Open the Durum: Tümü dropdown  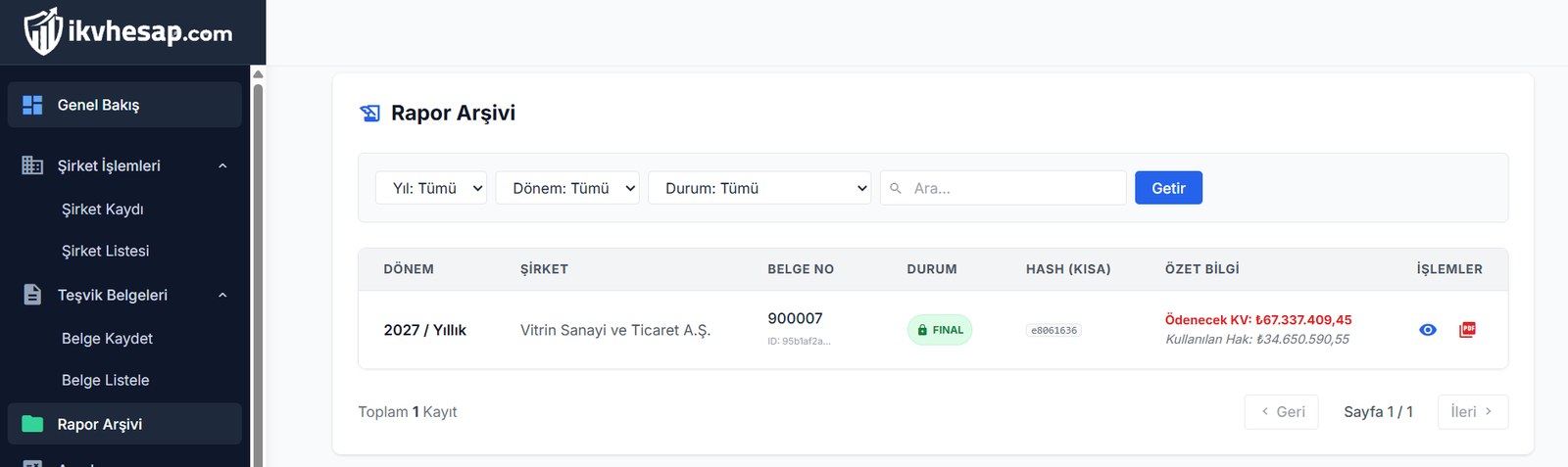coord(759,188)
